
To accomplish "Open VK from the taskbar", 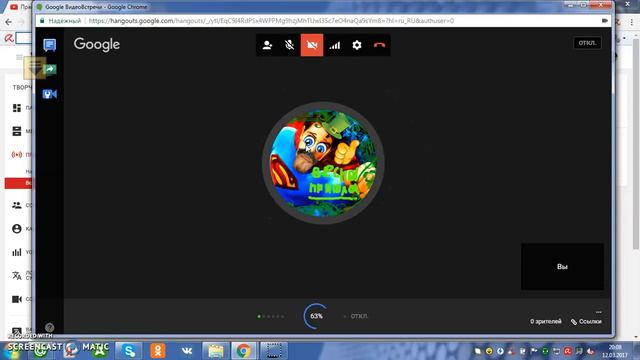I will coord(187,351).
